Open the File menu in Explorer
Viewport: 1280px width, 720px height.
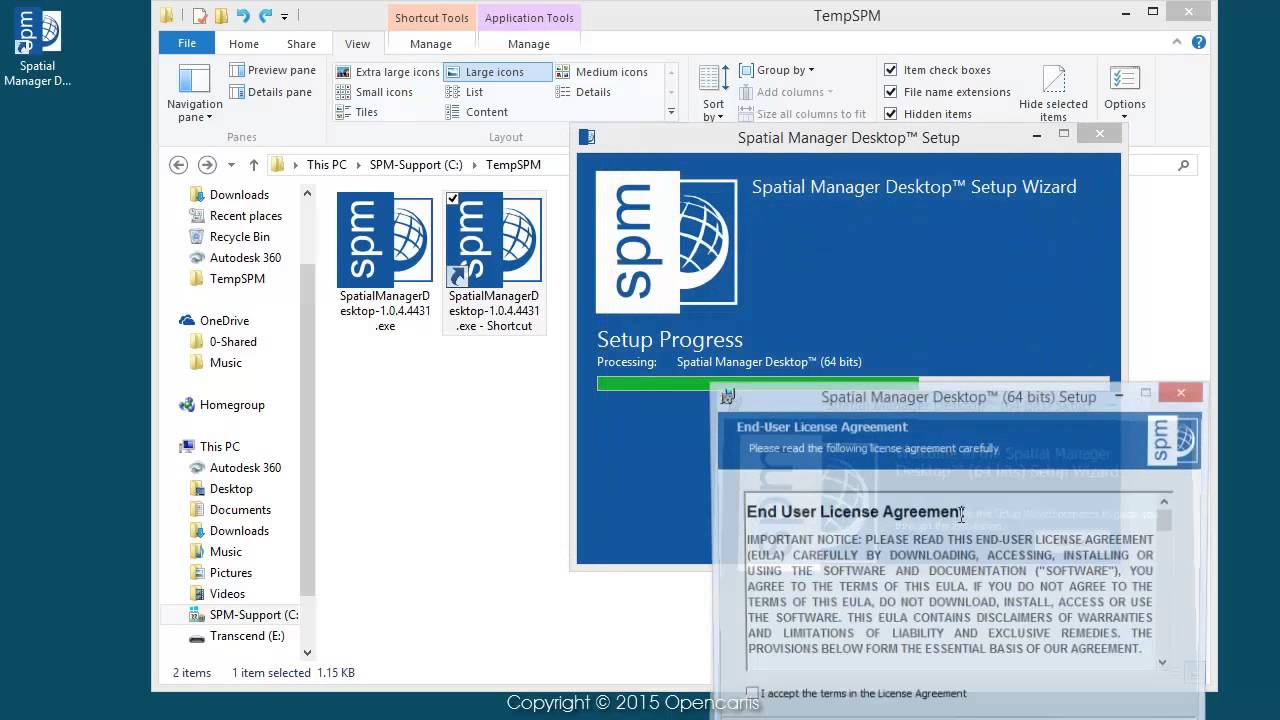click(187, 43)
